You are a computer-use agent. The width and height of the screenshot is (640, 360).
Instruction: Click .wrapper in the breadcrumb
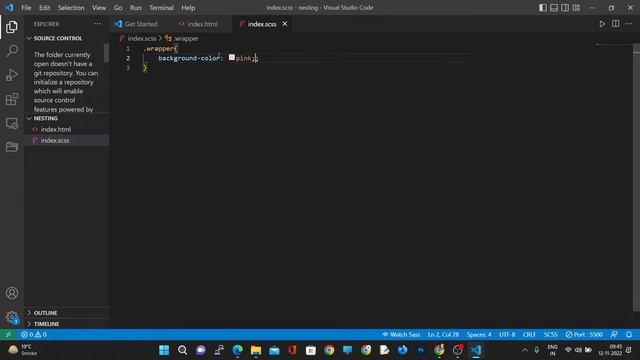(186, 38)
